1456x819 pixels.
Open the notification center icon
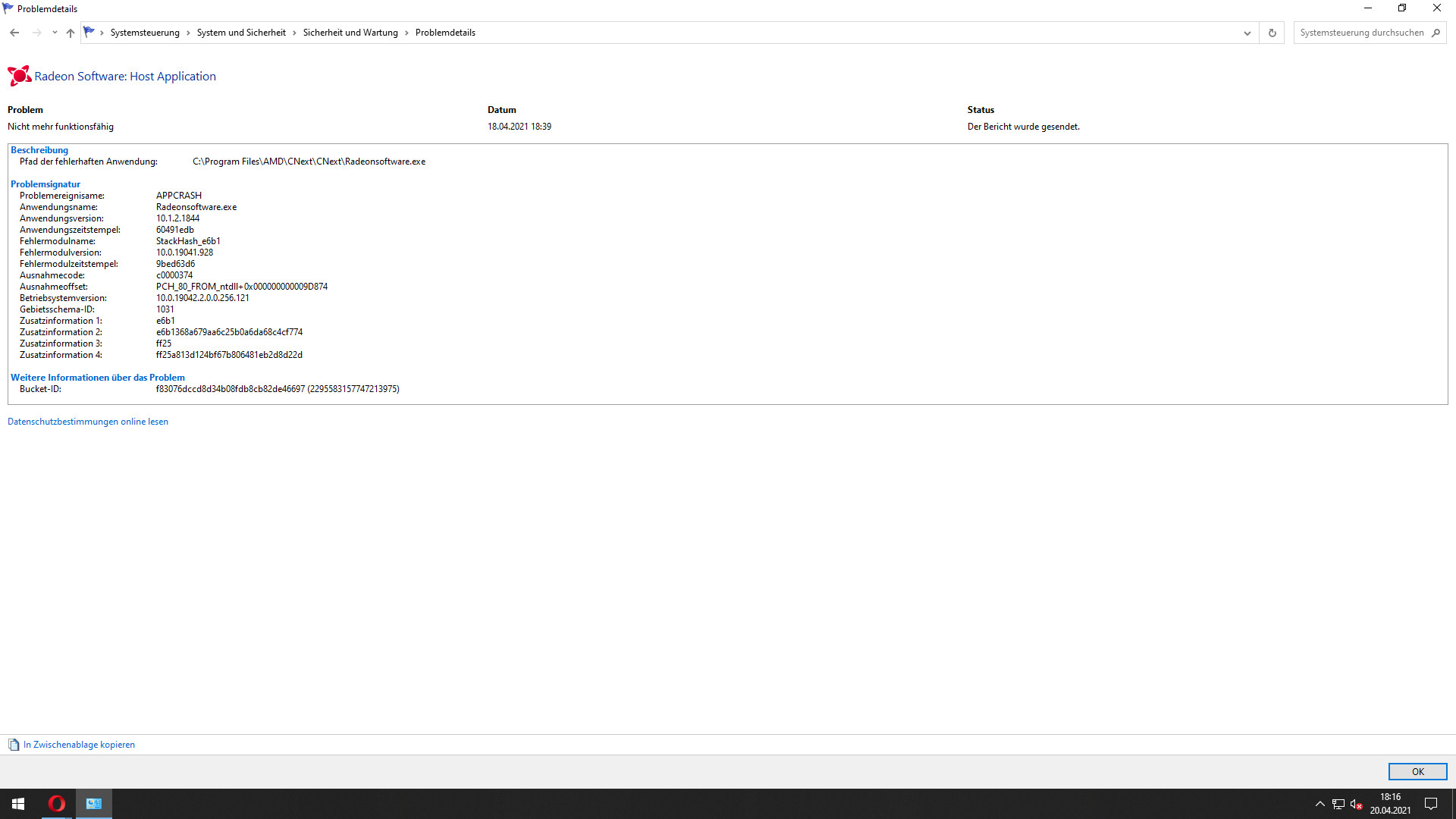click(x=1431, y=804)
